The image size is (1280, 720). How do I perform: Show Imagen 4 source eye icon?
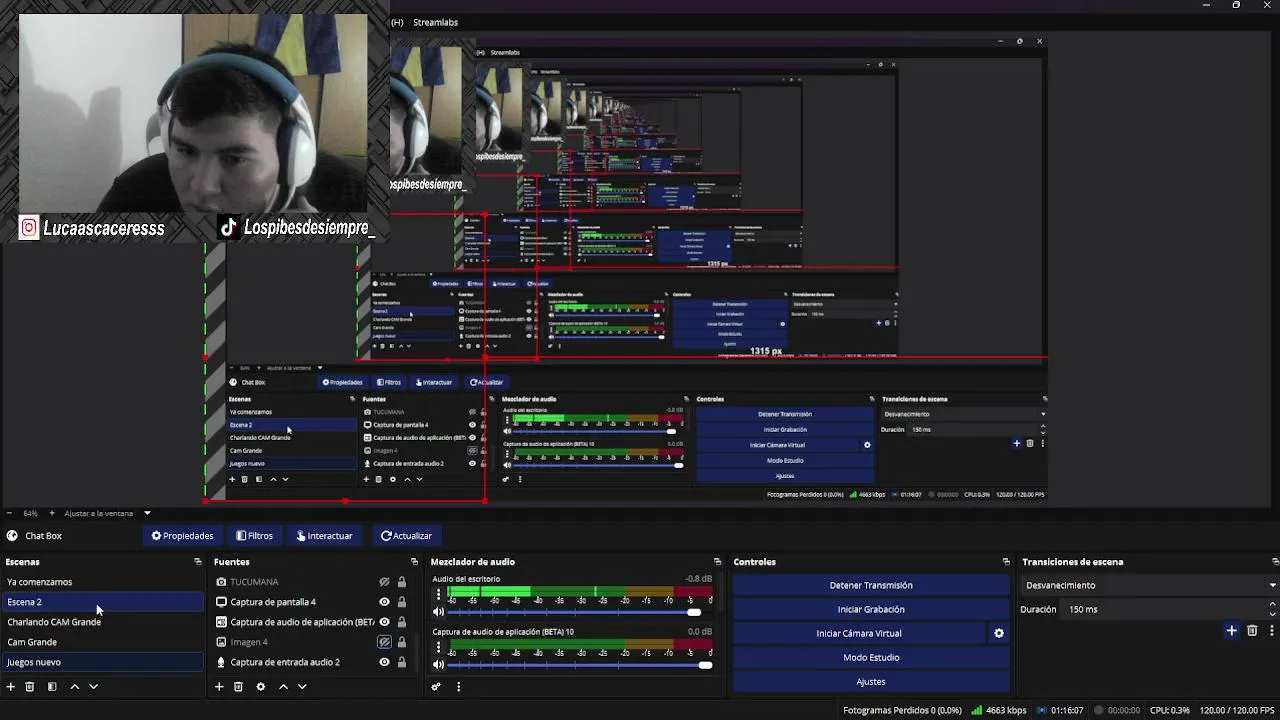384,642
